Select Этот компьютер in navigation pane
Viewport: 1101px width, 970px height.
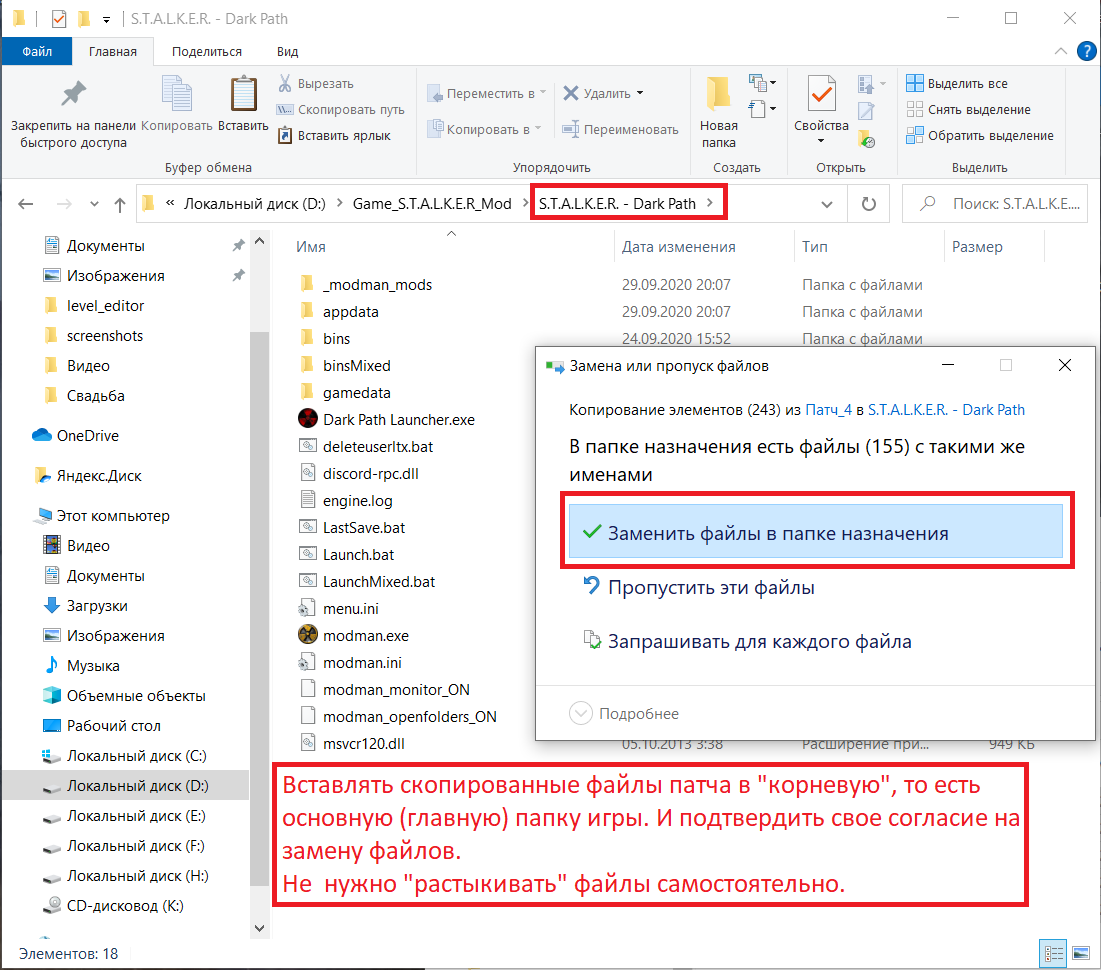pyautogui.click(x=101, y=516)
